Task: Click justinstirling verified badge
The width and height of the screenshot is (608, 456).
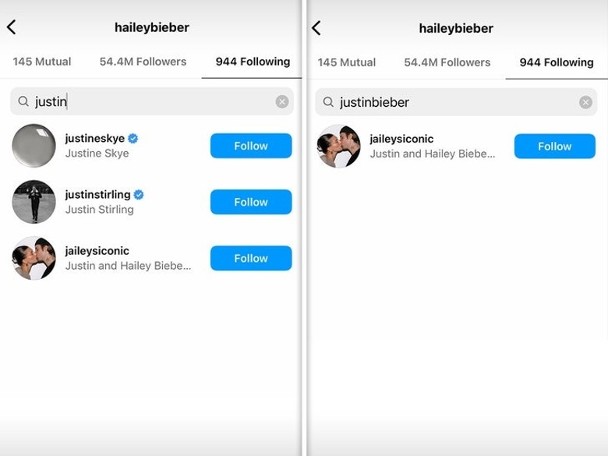Action: 138,194
